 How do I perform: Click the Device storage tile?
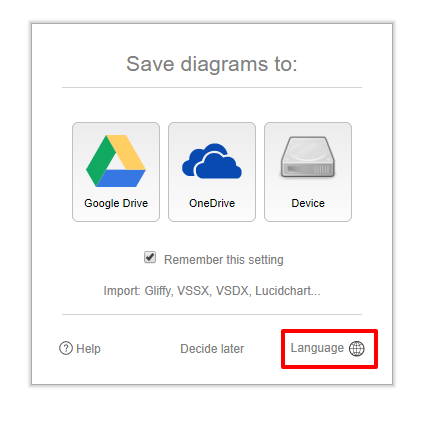308,172
